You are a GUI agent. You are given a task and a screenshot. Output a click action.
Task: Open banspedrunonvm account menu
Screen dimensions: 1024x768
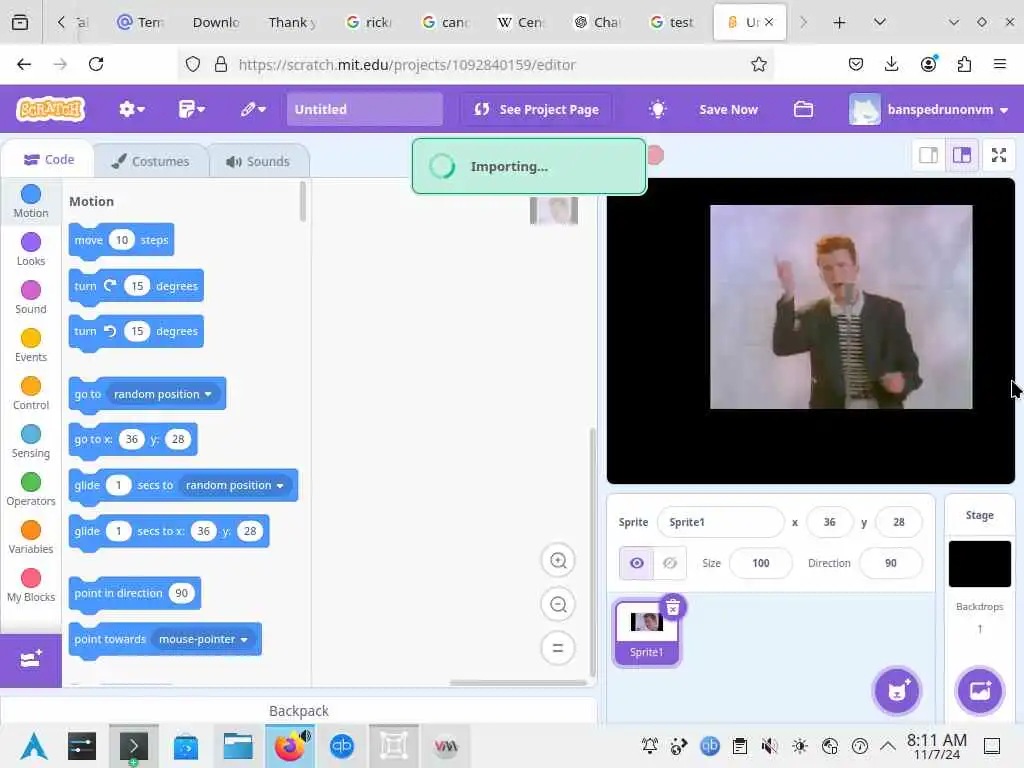(929, 109)
